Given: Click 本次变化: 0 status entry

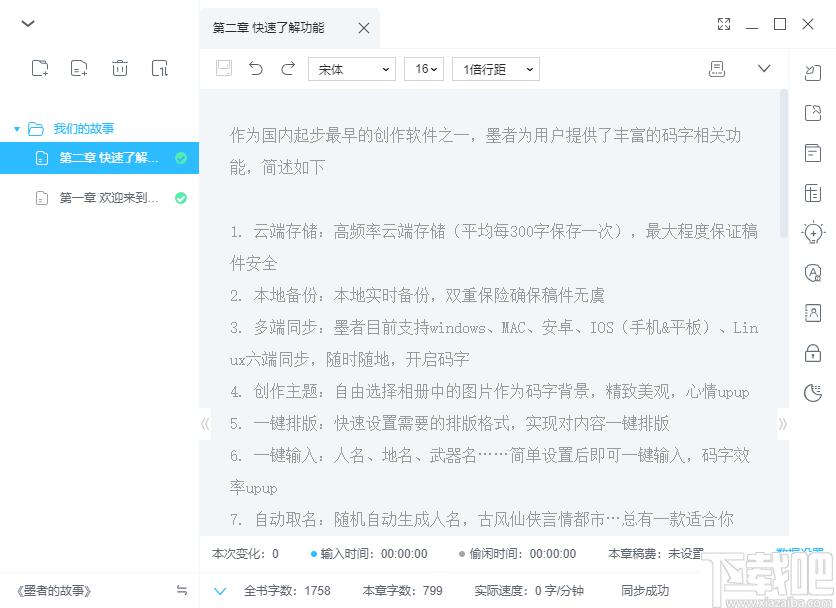Looking at the screenshot, I should coord(245,554).
